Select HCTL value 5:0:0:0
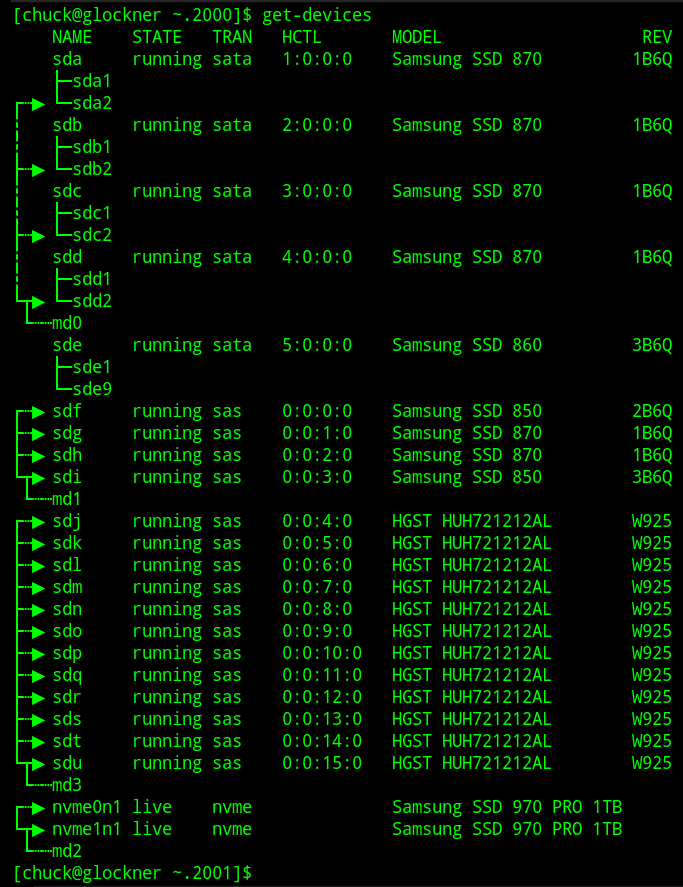This screenshot has height=887, width=683. pyautogui.click(x=317, y=345)
